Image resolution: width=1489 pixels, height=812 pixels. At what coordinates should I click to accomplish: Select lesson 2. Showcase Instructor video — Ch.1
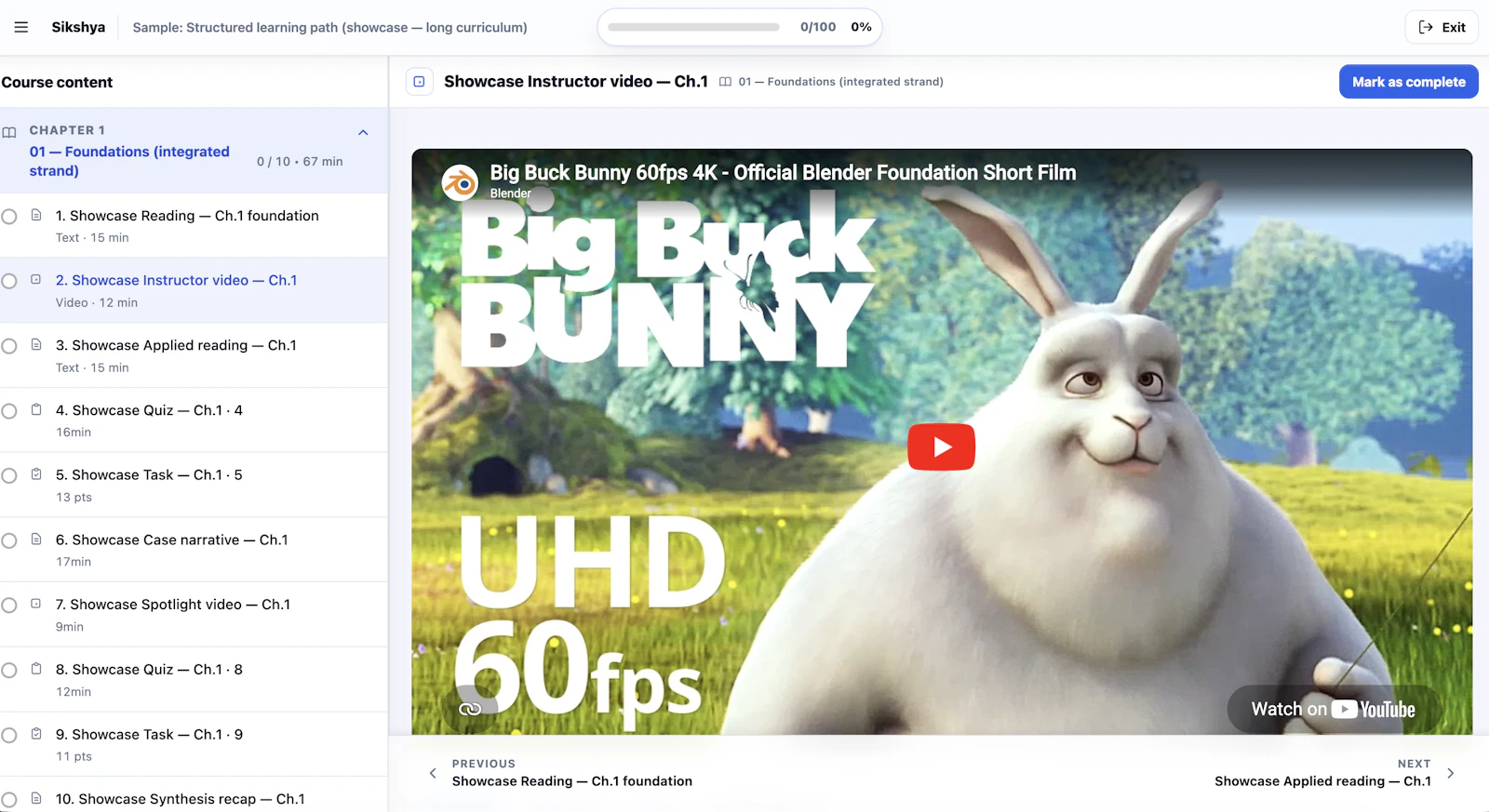[194, 290]
